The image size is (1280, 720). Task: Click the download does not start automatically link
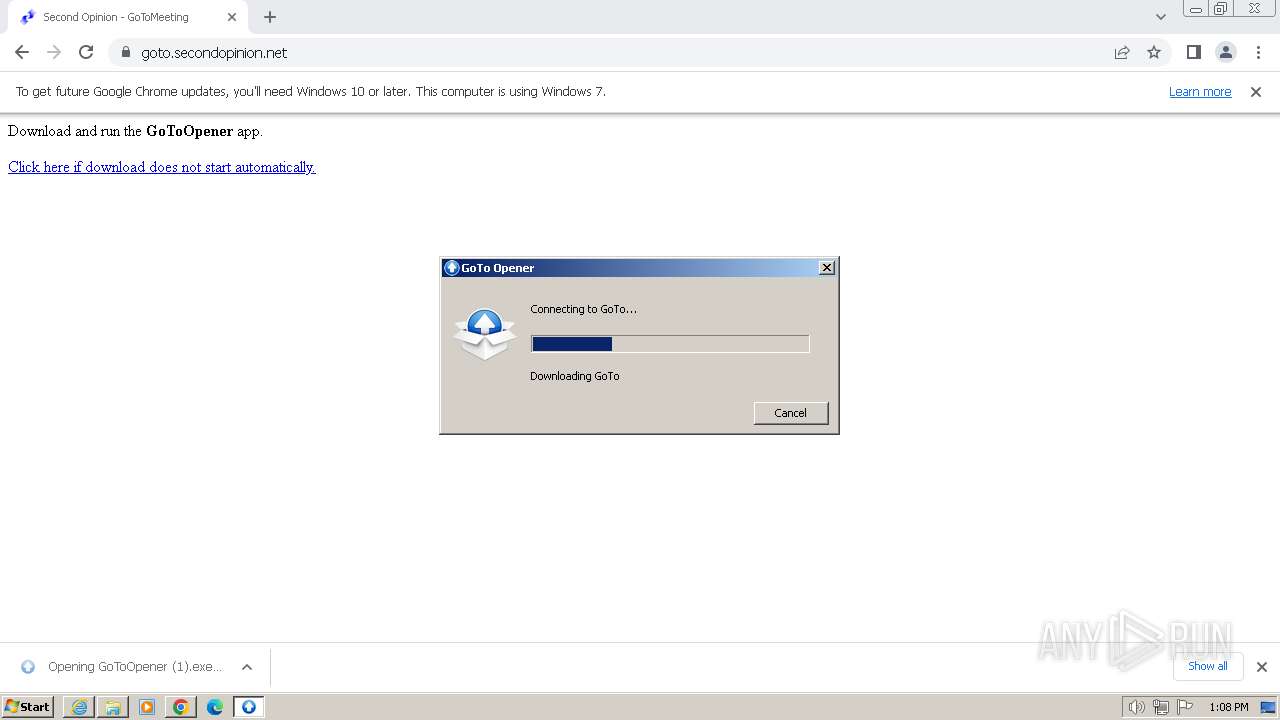[x=162, y=167]
